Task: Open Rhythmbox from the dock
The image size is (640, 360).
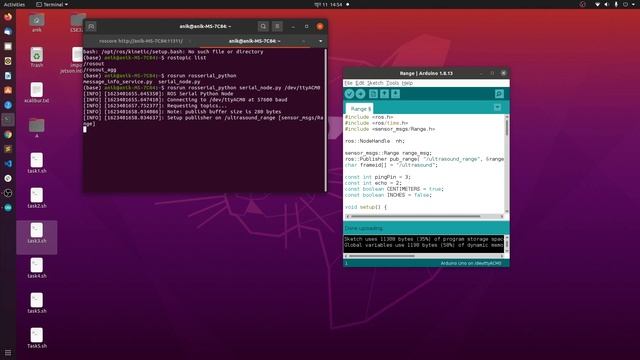Action: [8, 61]
